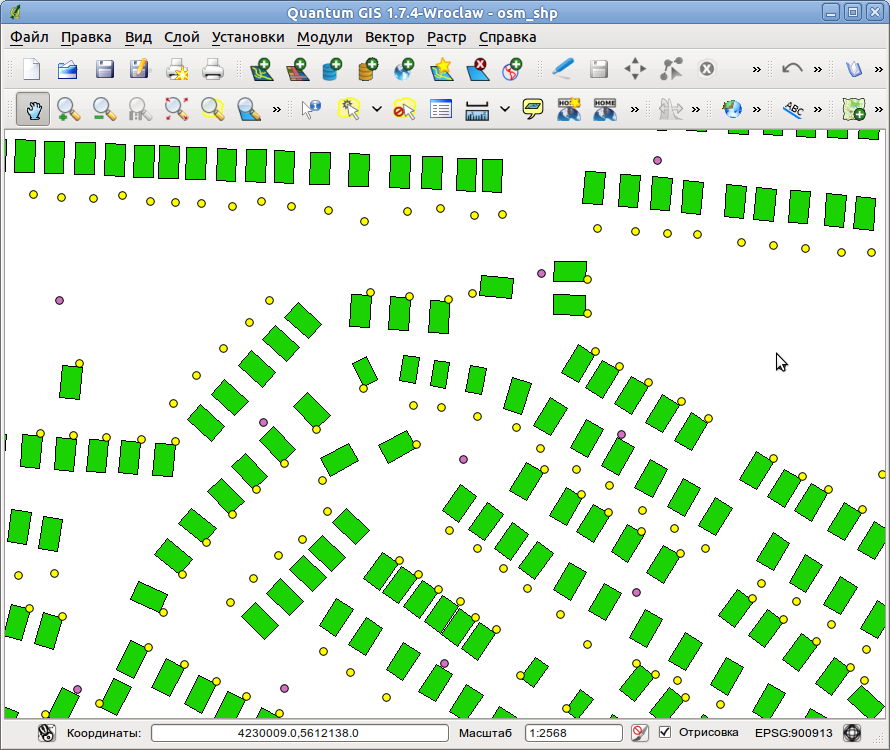Select the Zoom In tool
The image size is (890, 750).
click(x=68, y=109)
